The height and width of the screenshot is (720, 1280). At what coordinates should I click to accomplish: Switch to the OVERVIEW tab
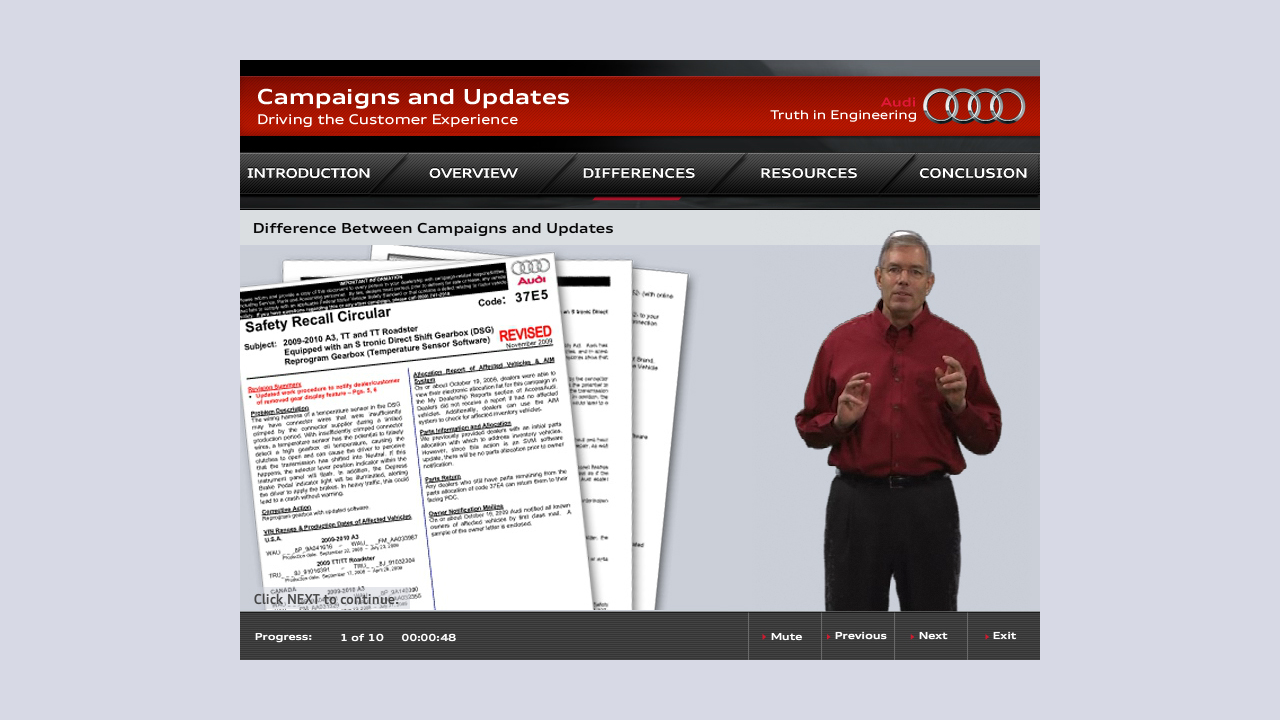[x=473, y=172]
